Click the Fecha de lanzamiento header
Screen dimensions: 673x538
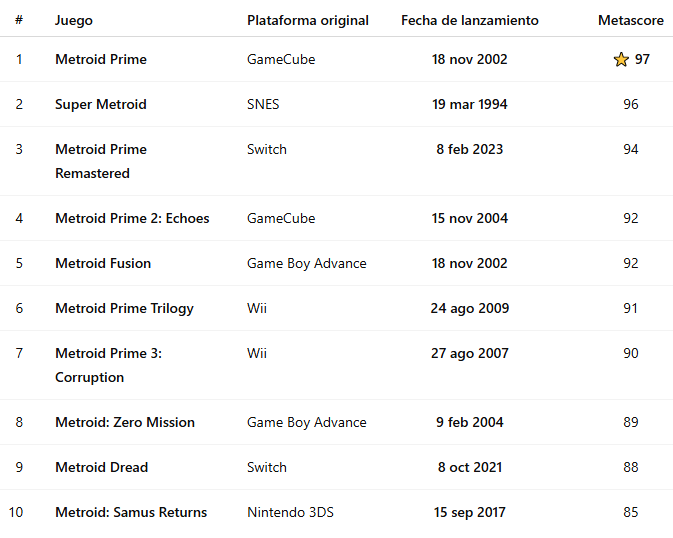coord(469,20)
